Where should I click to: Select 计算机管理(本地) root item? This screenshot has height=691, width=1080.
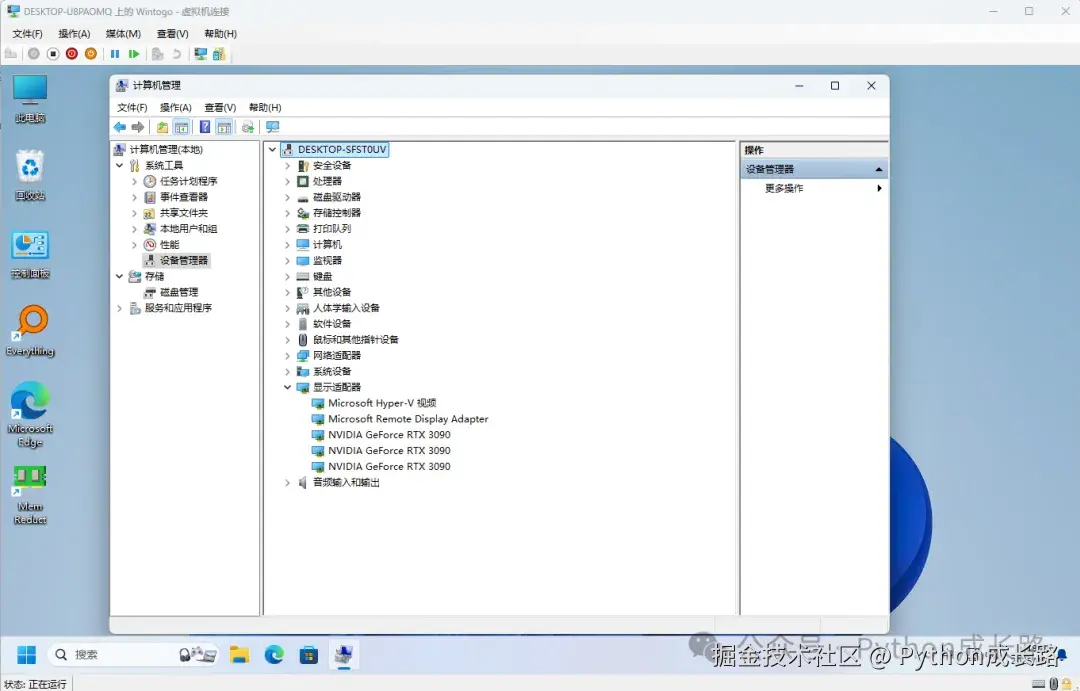tap(166, 149)
